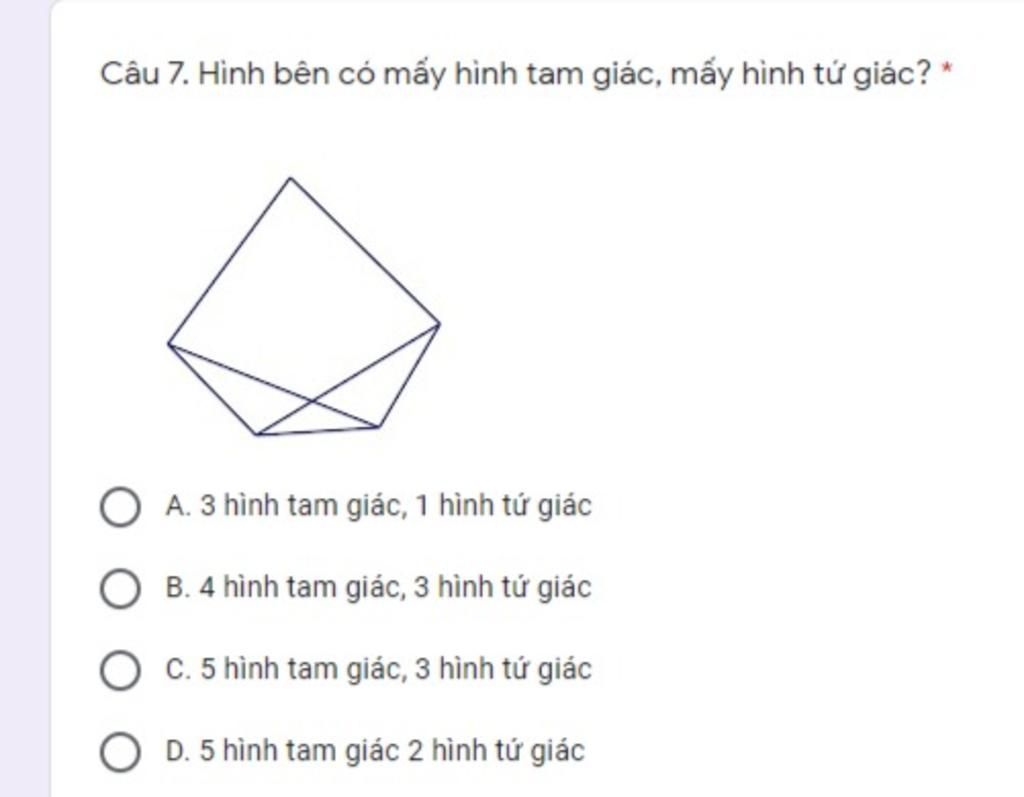Click the crossing point of the two diagonals
The width and height of the screenshot is (1024, 797).
click(x=312, y=400)
